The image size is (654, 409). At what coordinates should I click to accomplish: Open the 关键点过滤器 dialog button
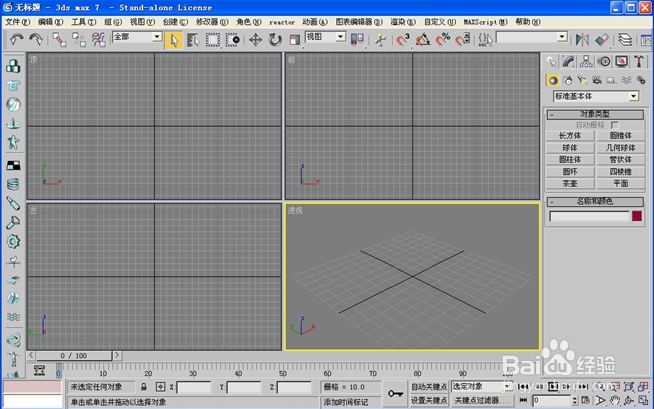[x=482, y=400]
